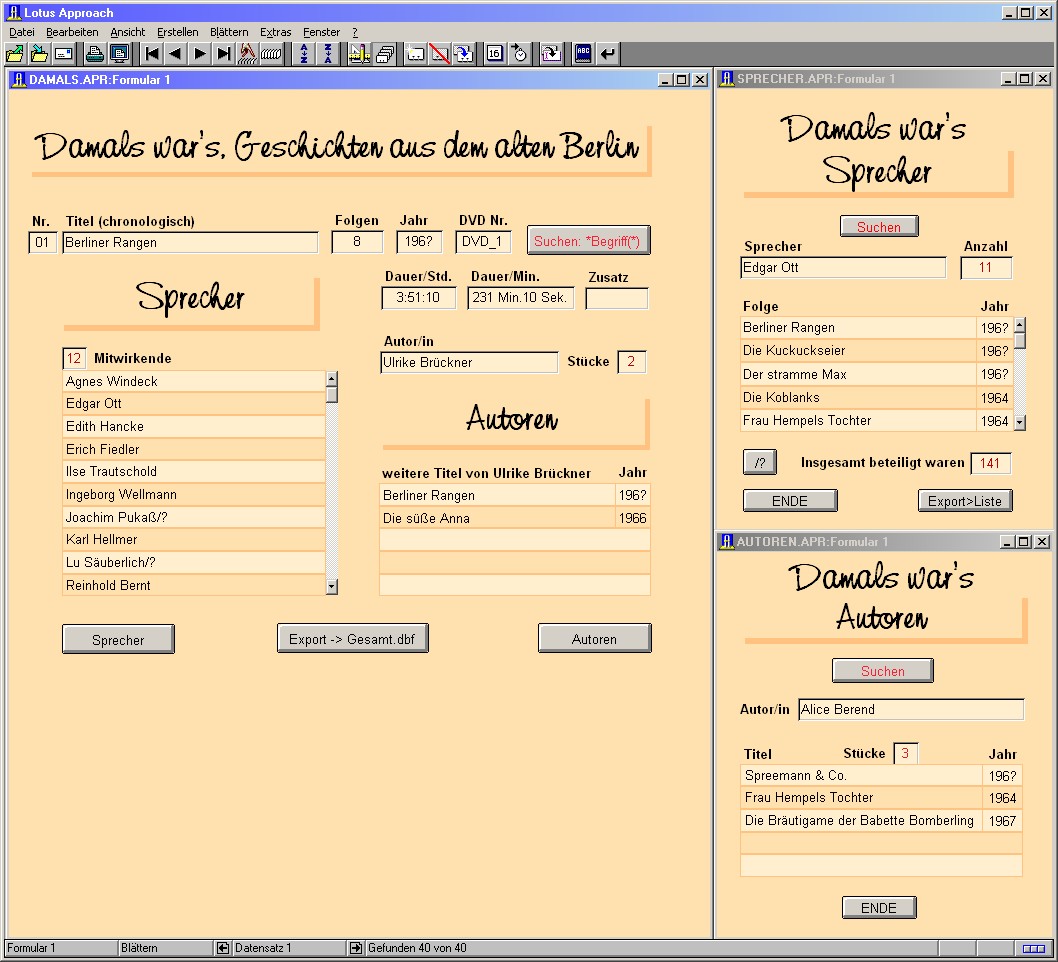
Task: Insert current time with stopwatch icon
Action: [x=520, y=54]
